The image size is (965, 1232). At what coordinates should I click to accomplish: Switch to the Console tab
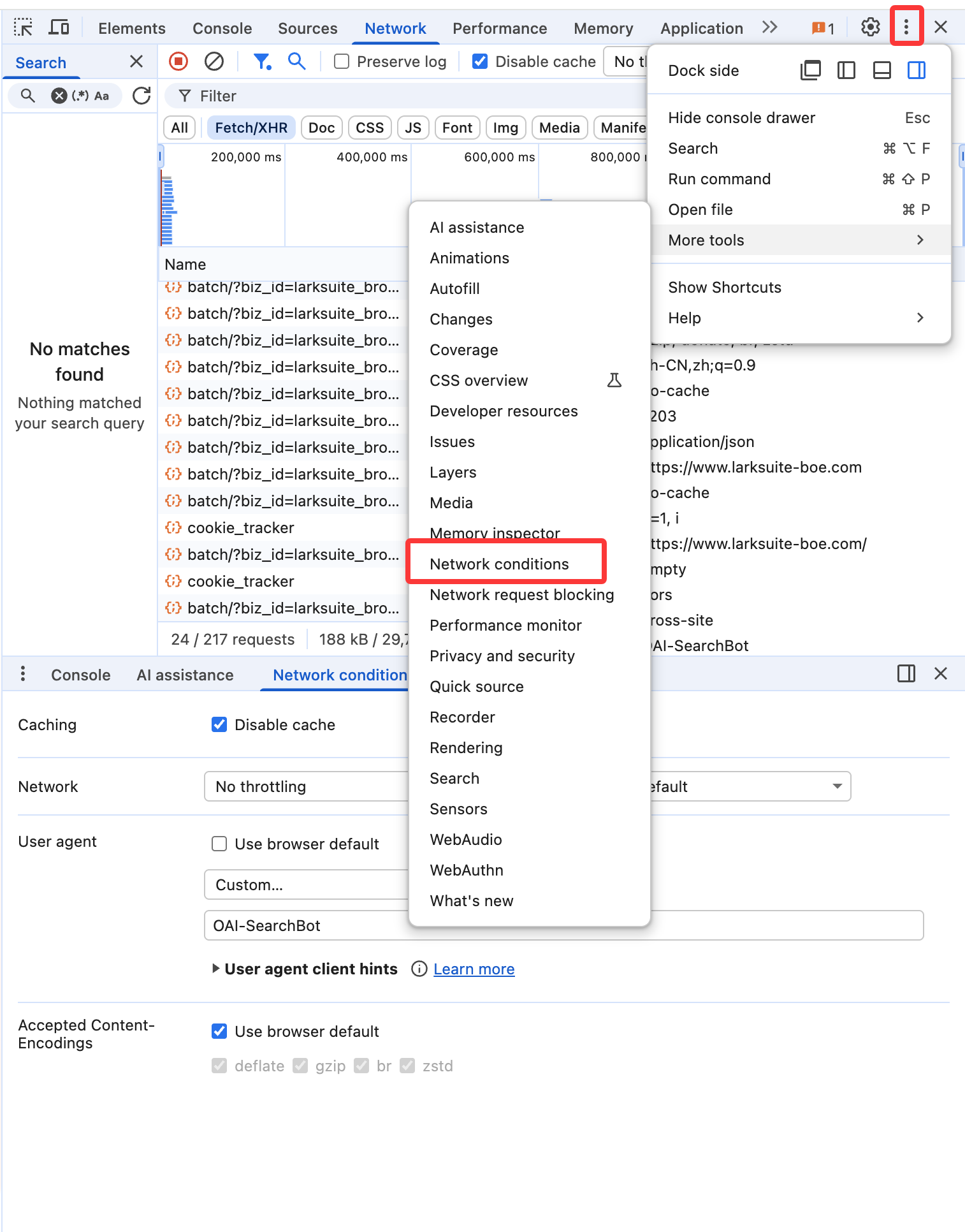point(222,28)
